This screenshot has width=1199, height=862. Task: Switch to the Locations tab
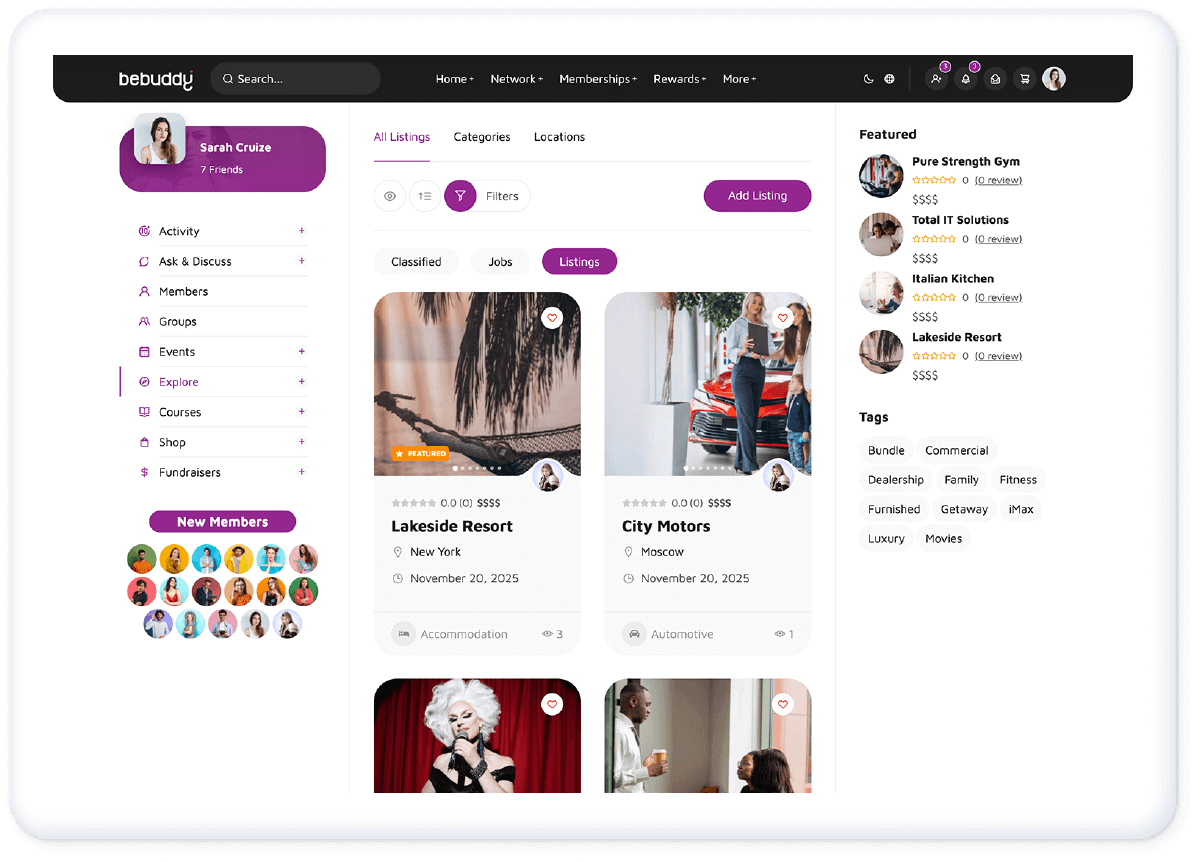tap(559, 137)
